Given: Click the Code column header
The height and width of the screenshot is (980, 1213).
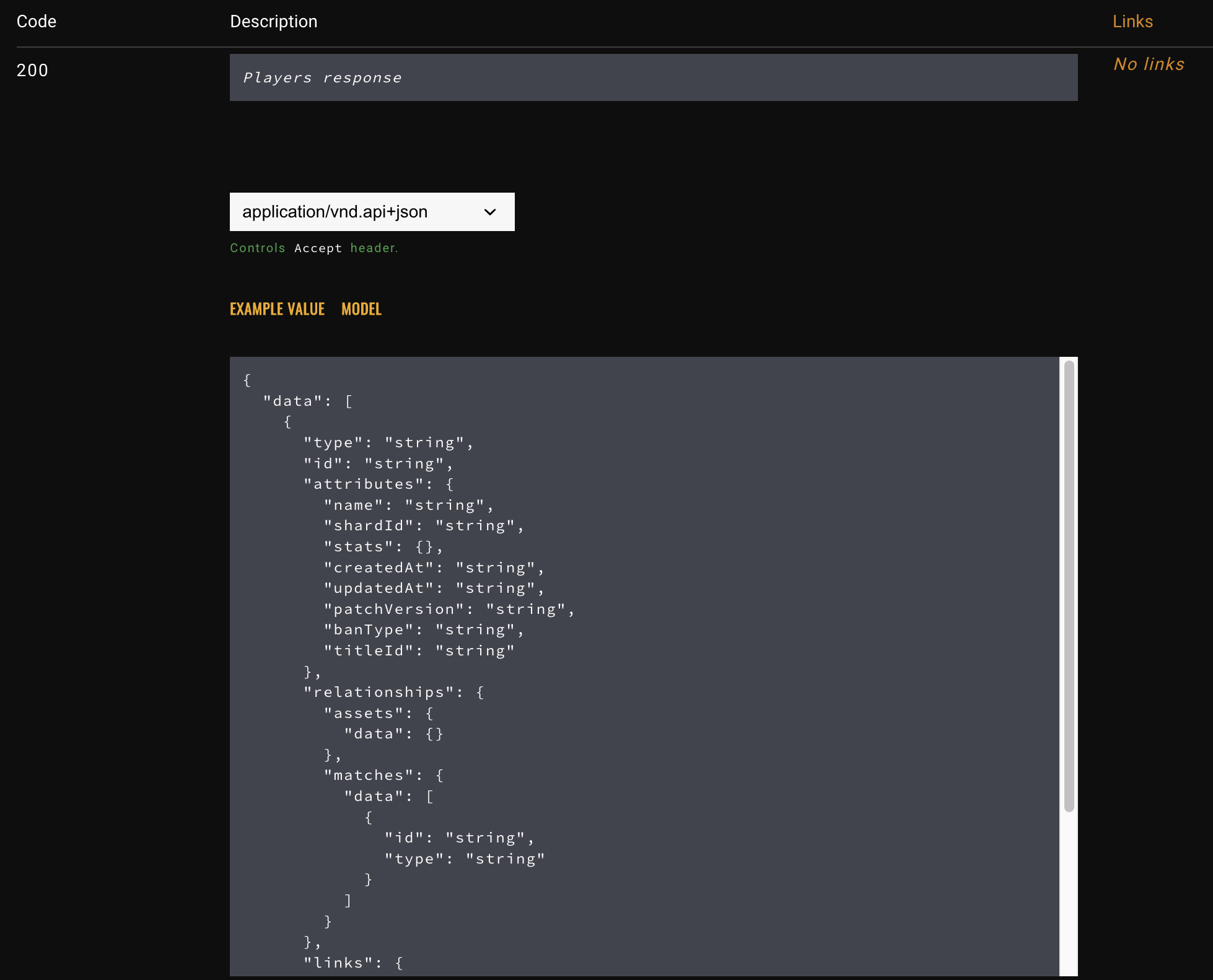Looking at the screenshot, I should (x=37, y=22).
